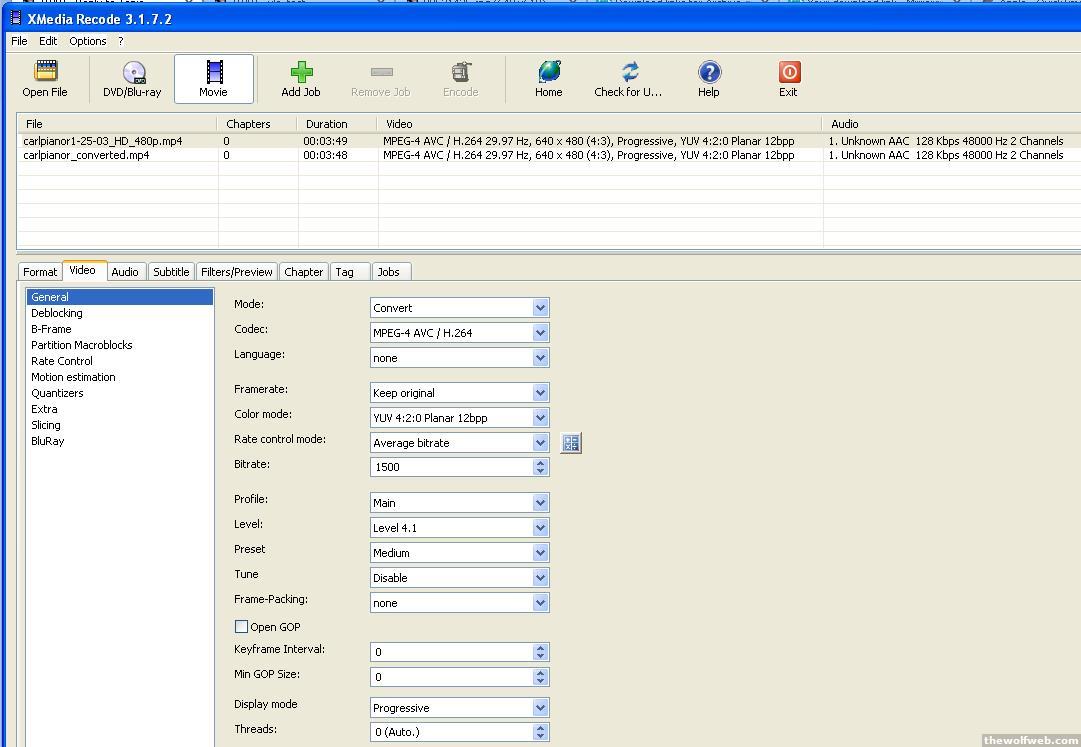Click the Check for Updates icon
Viewport: 1081px width, 747px height.
tap(629, 73)
